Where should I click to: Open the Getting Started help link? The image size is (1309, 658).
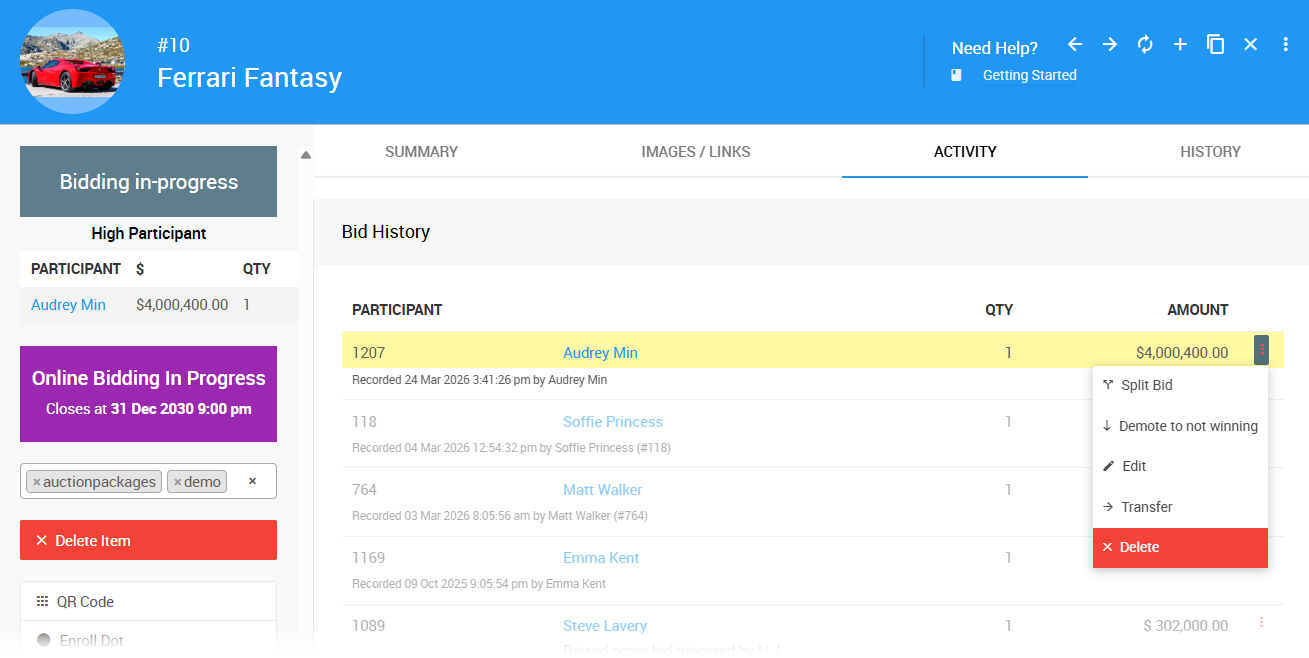pyautogui.click(x=1029, y=75)
